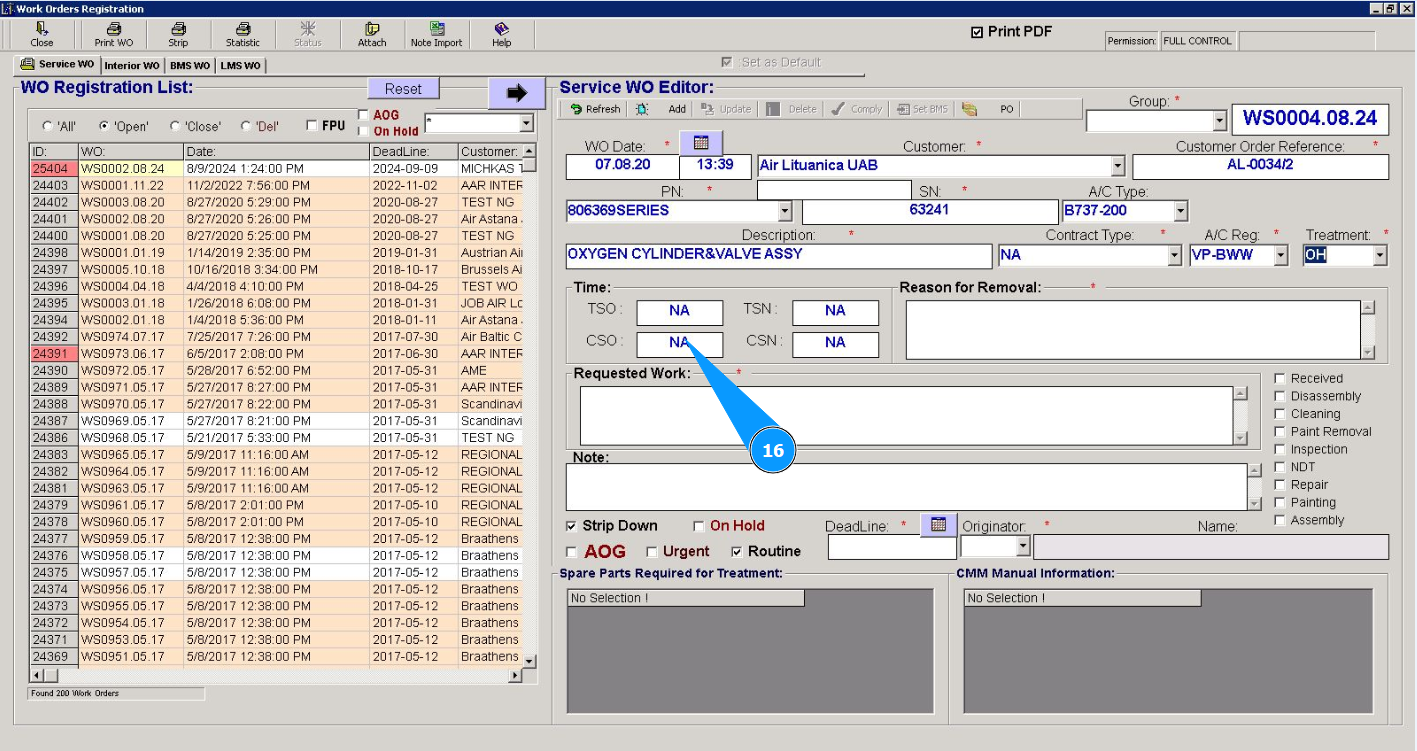Check the NDT work step box

[x=1280, y=467]
